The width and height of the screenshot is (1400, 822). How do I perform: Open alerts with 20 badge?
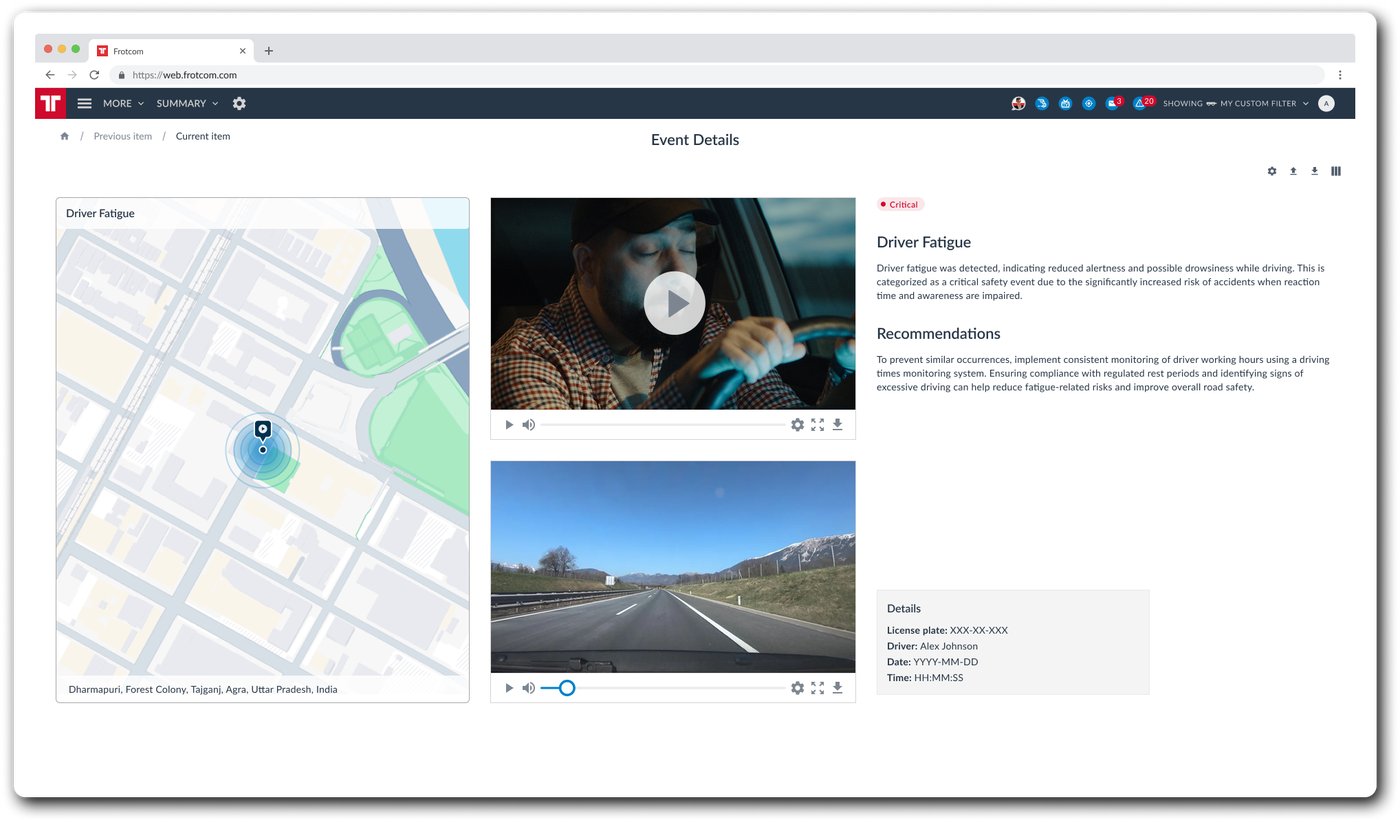(x=1143, y=103)
